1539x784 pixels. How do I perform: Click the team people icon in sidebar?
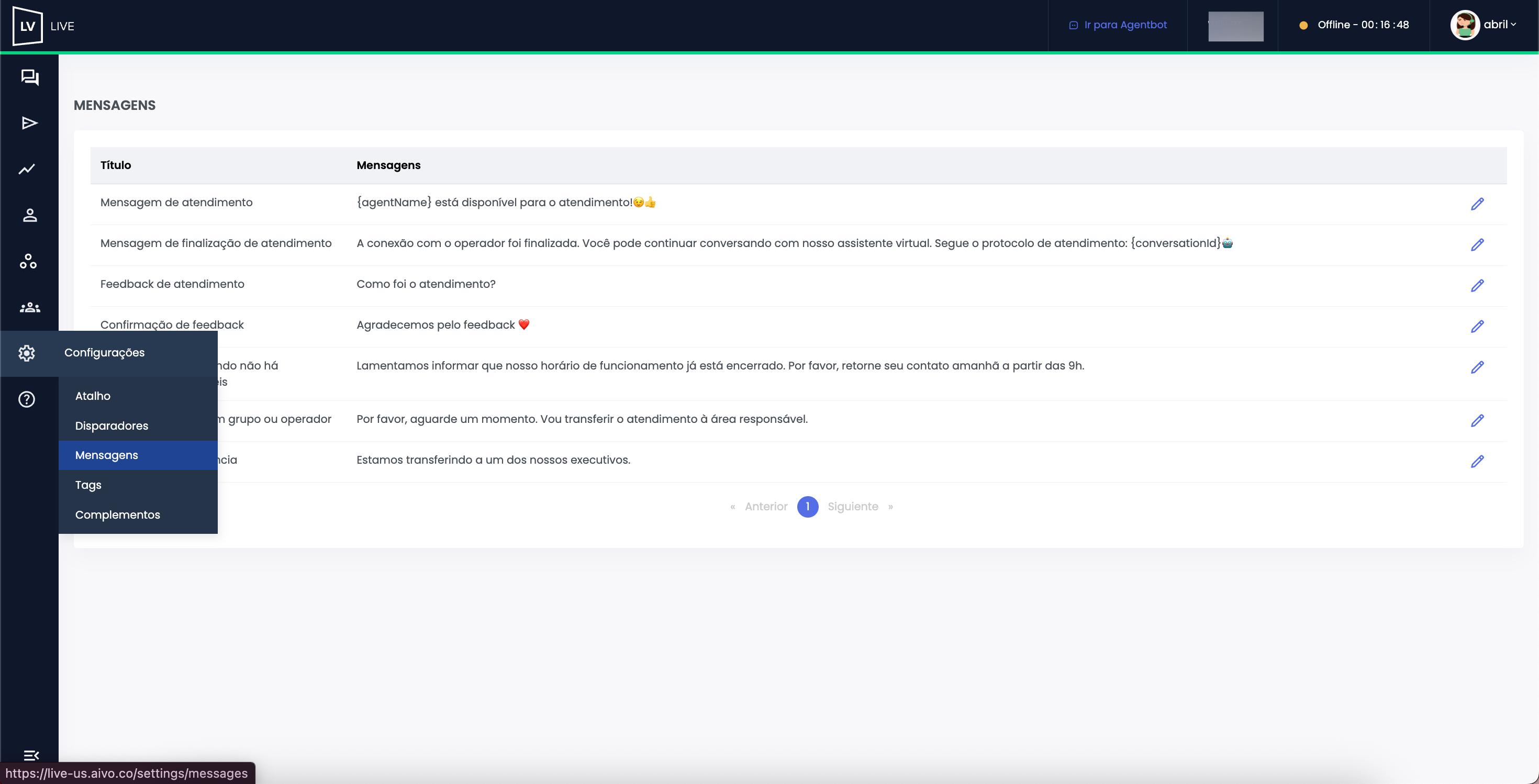click(29, 308)
